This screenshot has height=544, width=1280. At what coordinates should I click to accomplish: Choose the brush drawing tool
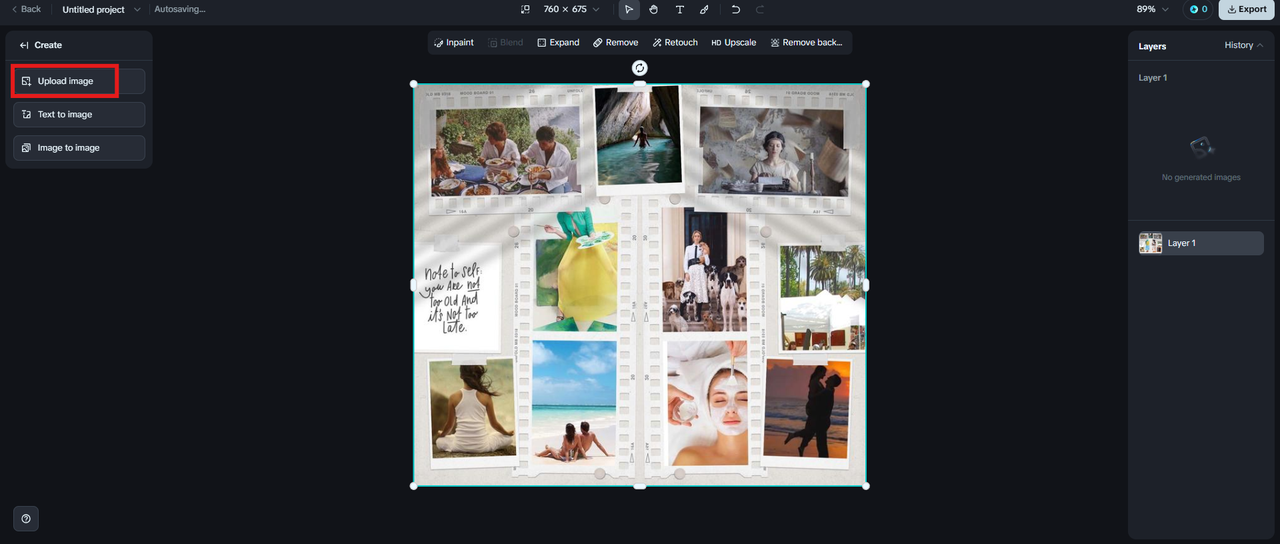pyautogui.click(x=704, y=9)
